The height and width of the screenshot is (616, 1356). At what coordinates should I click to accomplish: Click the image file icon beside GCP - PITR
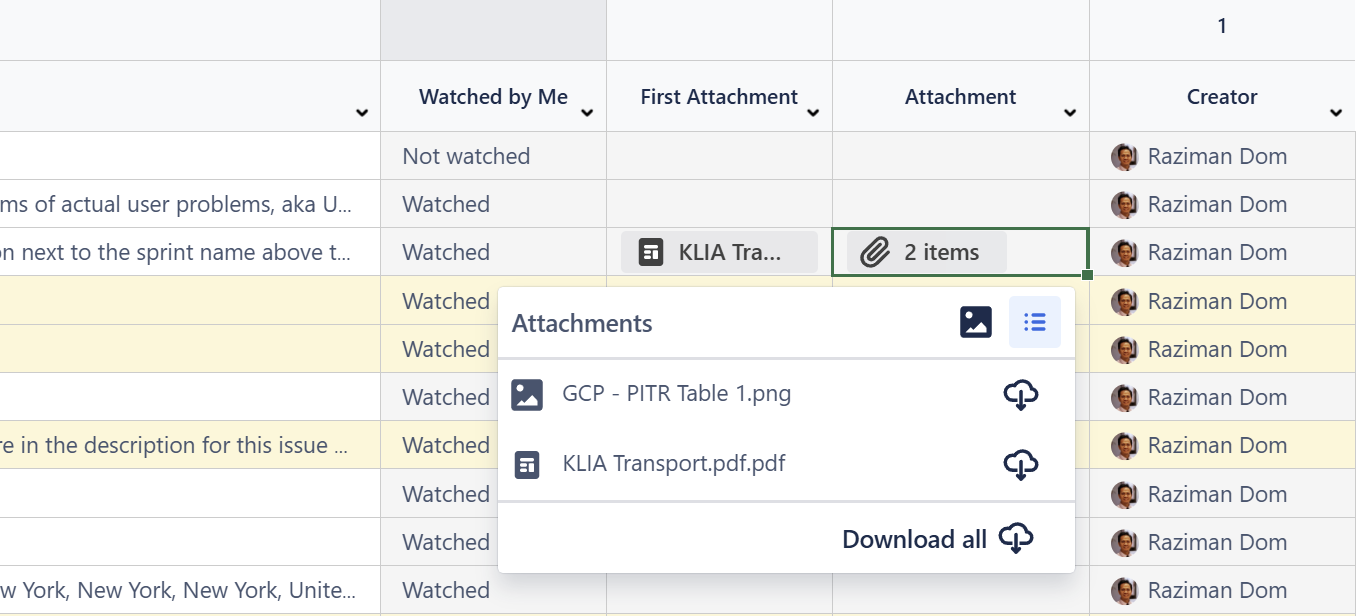point(527,394)
